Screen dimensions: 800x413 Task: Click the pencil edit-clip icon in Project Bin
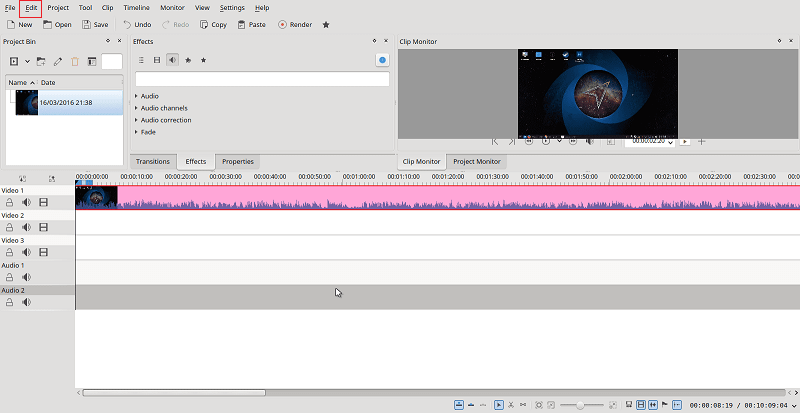point(58,61)
